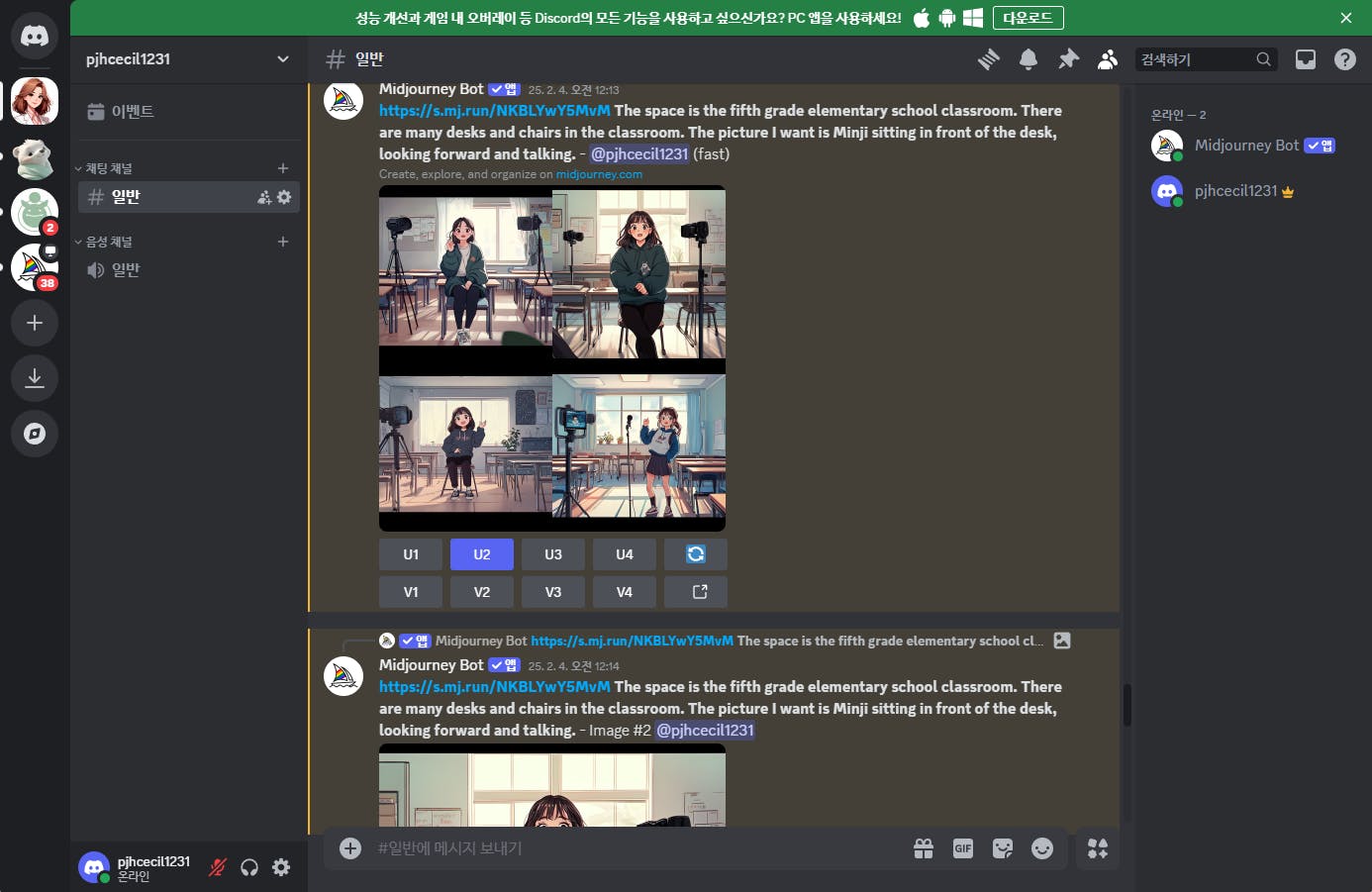Click the help question mark icon

tap(1344, 59)
